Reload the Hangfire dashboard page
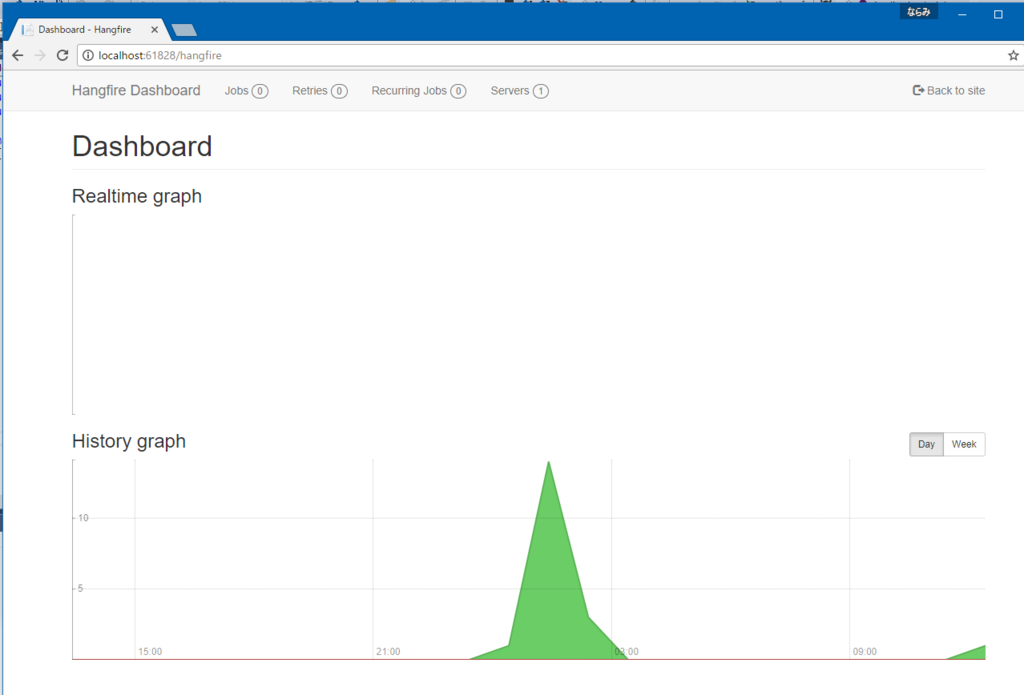1024x695 pixels. (63, 56)
